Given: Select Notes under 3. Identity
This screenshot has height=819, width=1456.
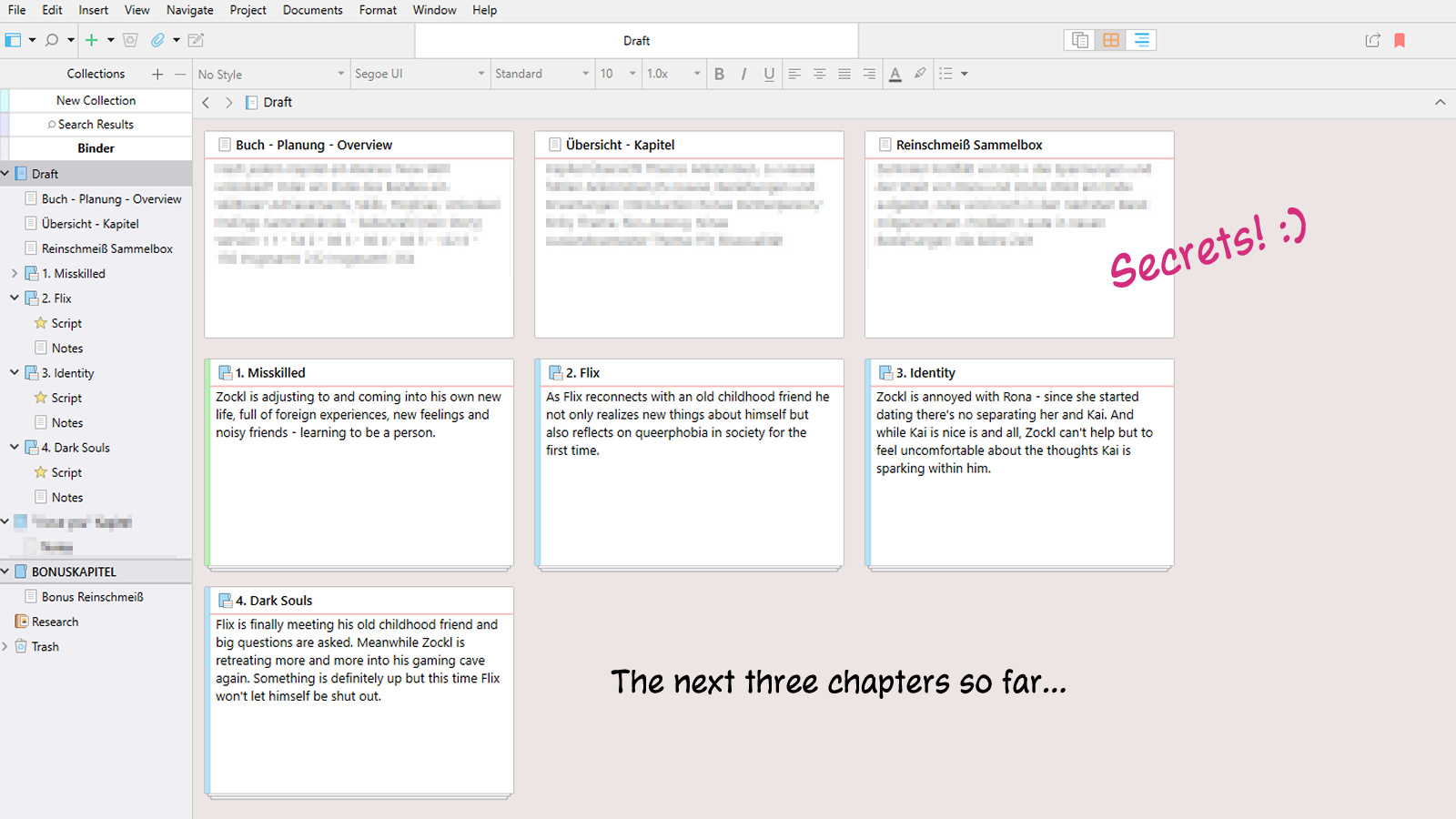Looking at the screenshot, I should (x=67, y=422).
